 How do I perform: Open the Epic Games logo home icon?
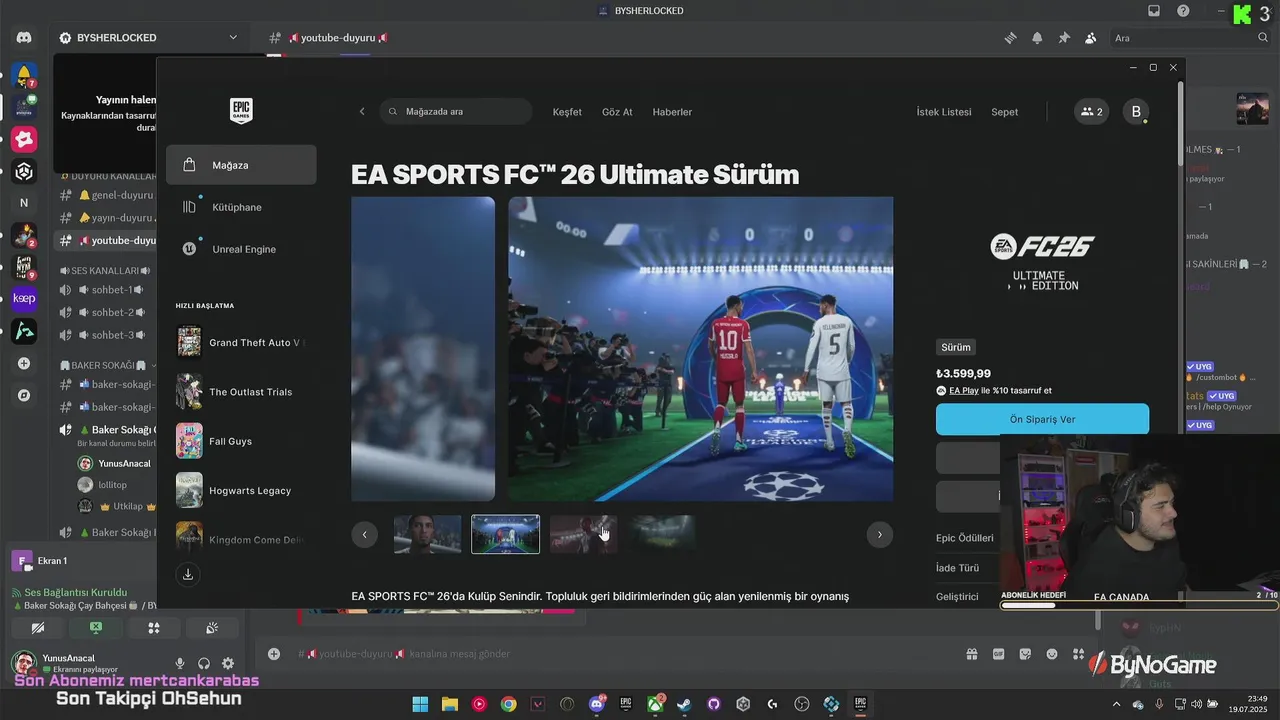(241, 111)
